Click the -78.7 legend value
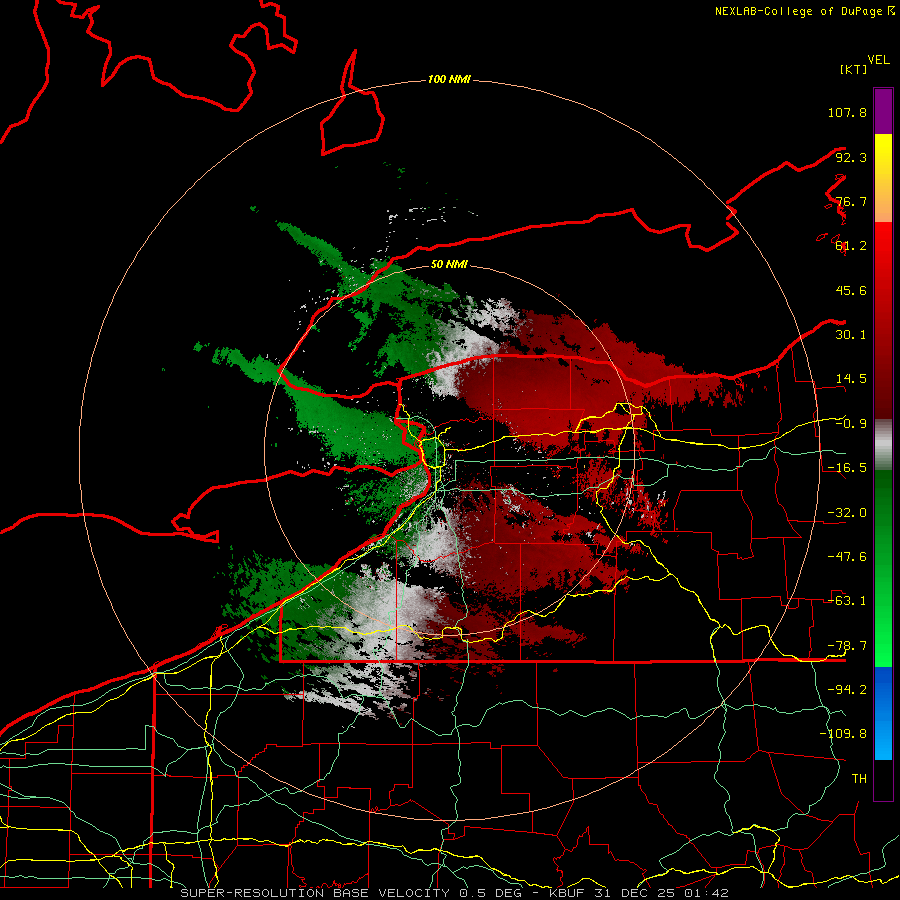The image size is (900, 900). 847,646
